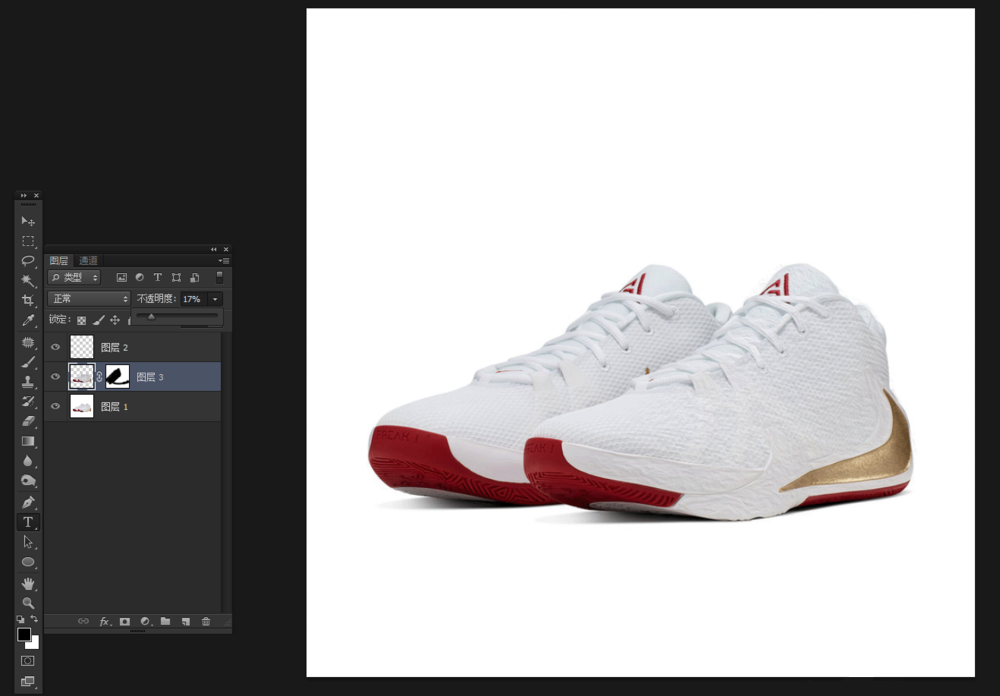The image size is (1000, 696).
Task: Turn layer filtering switch on or off
Action: pyautogui.click(x=219, y=277)
